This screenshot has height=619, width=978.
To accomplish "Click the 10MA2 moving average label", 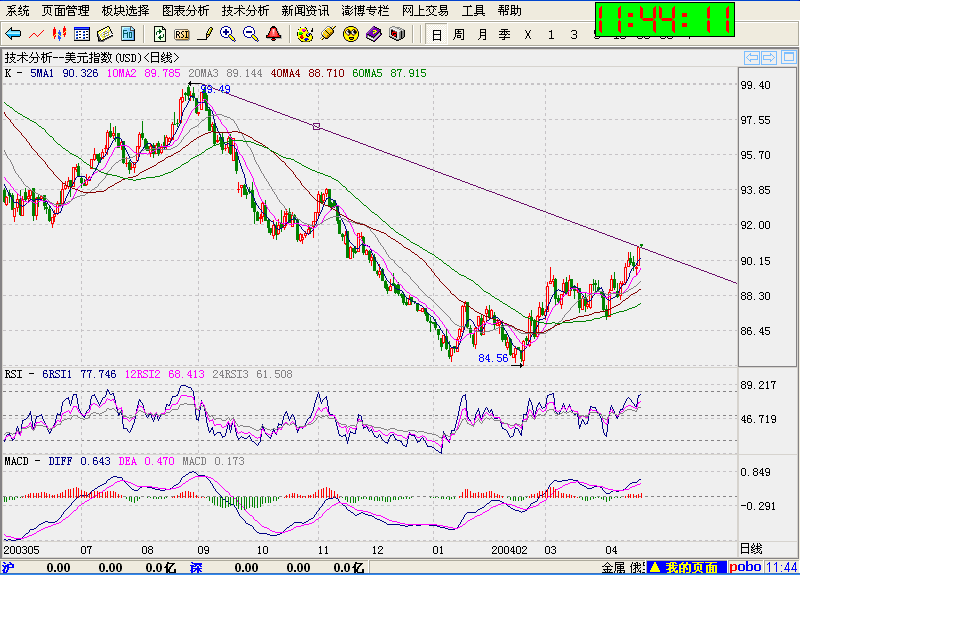I will pyautogui.click(x=121, y=73).
